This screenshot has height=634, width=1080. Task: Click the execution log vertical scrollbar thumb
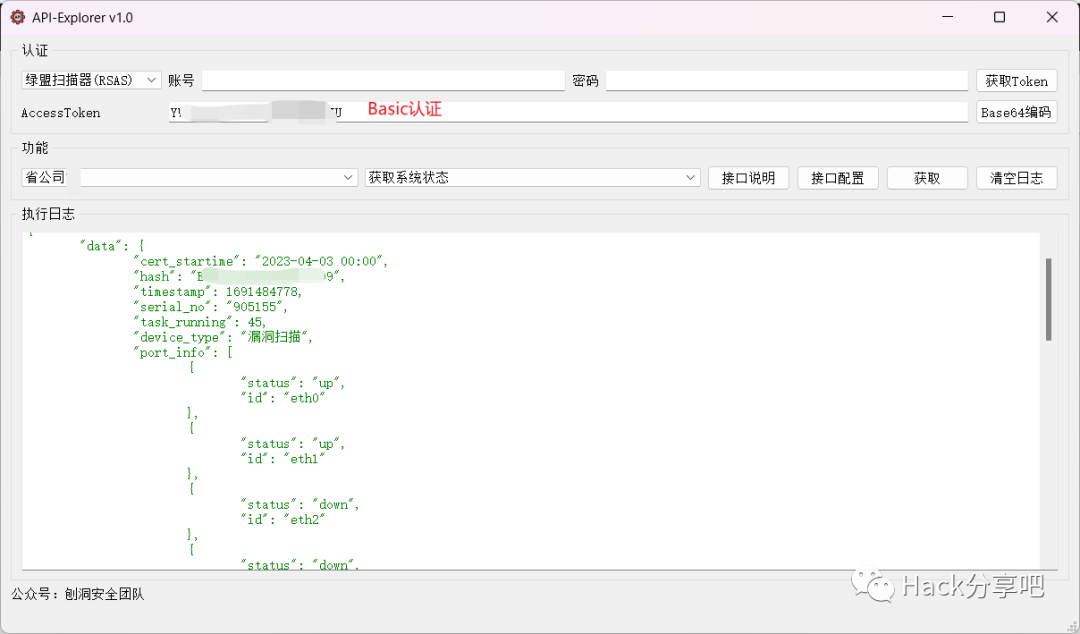coord(1048,299)
